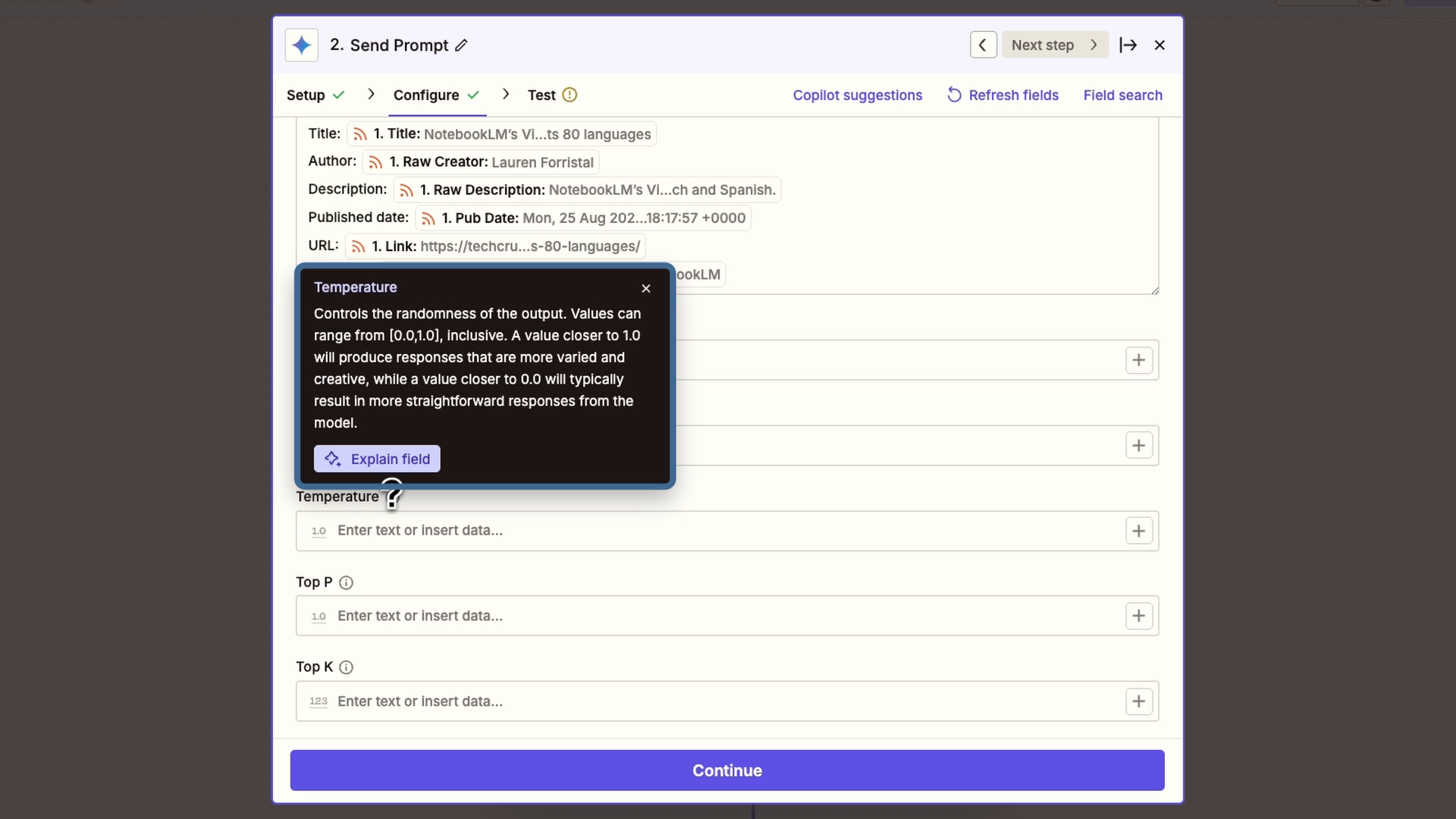Image resolution: width=1456 pixels, height=819 pixels.
Task: Click the pencil icon to rename Send Prompt
Action: [x=461, y=45]
